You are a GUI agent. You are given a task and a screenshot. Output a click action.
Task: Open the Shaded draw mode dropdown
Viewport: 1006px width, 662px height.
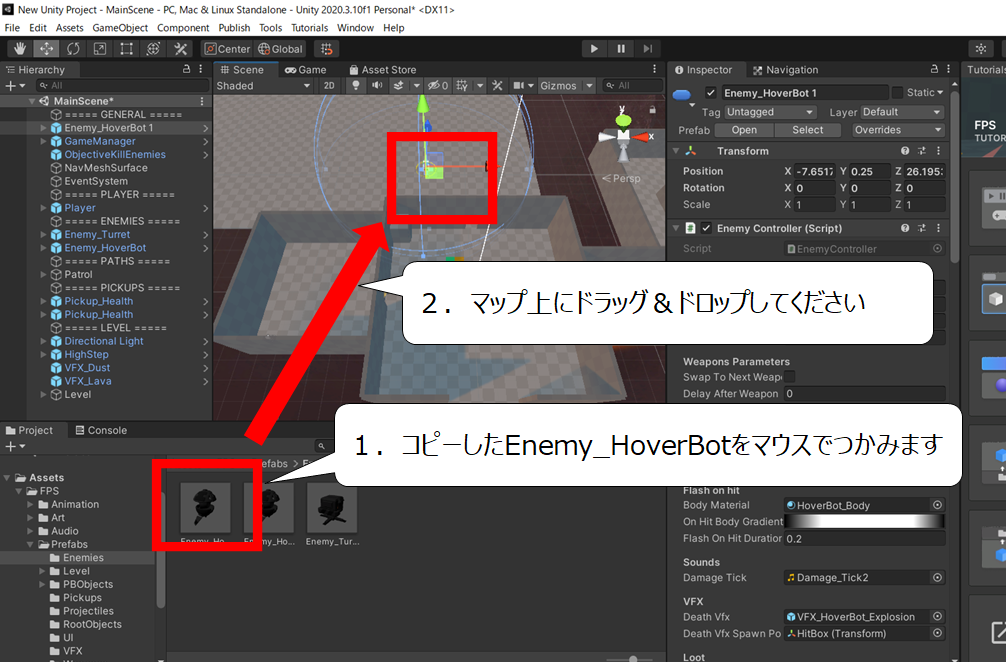point(263,85)
